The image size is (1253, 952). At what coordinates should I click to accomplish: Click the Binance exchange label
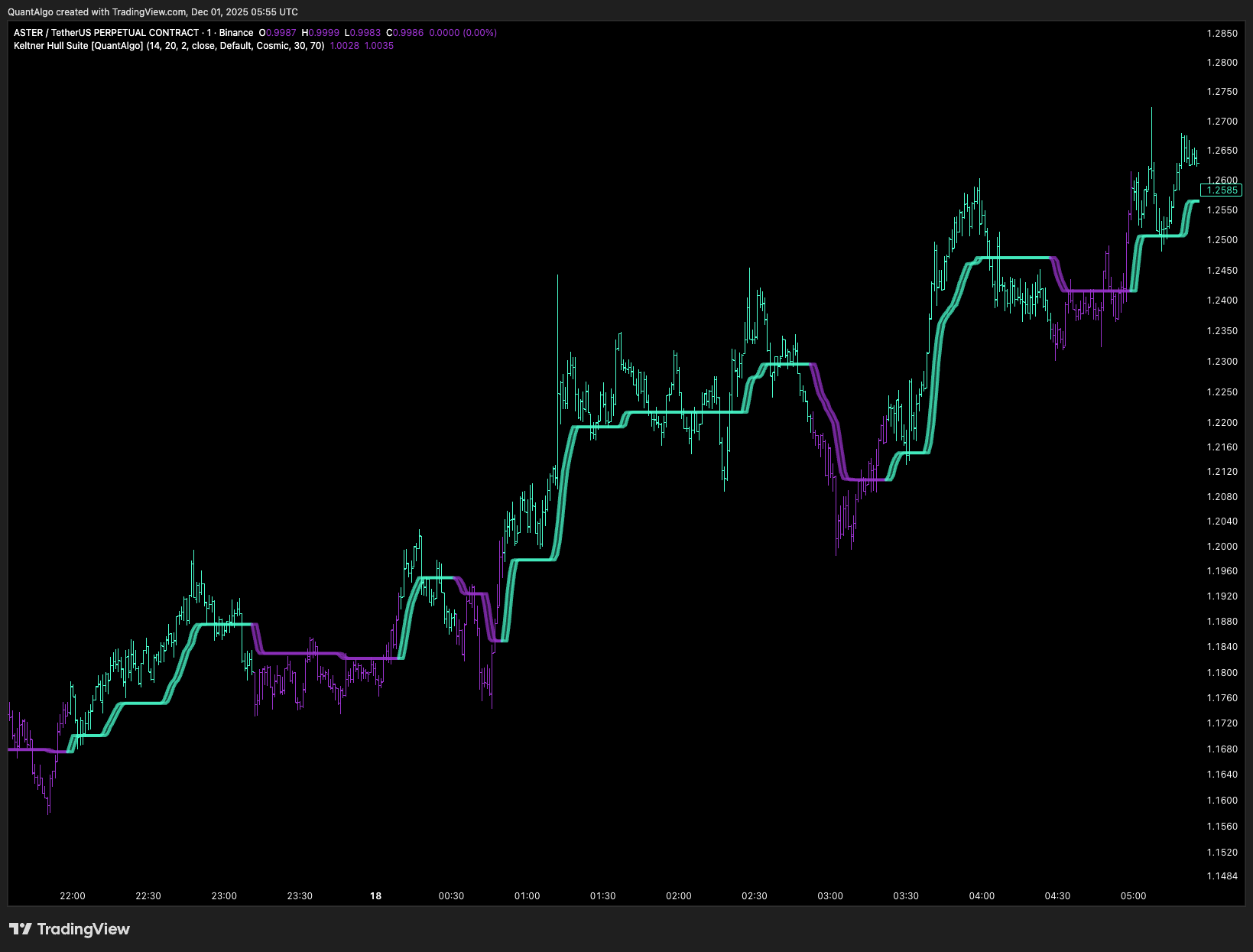click(236, 33)
